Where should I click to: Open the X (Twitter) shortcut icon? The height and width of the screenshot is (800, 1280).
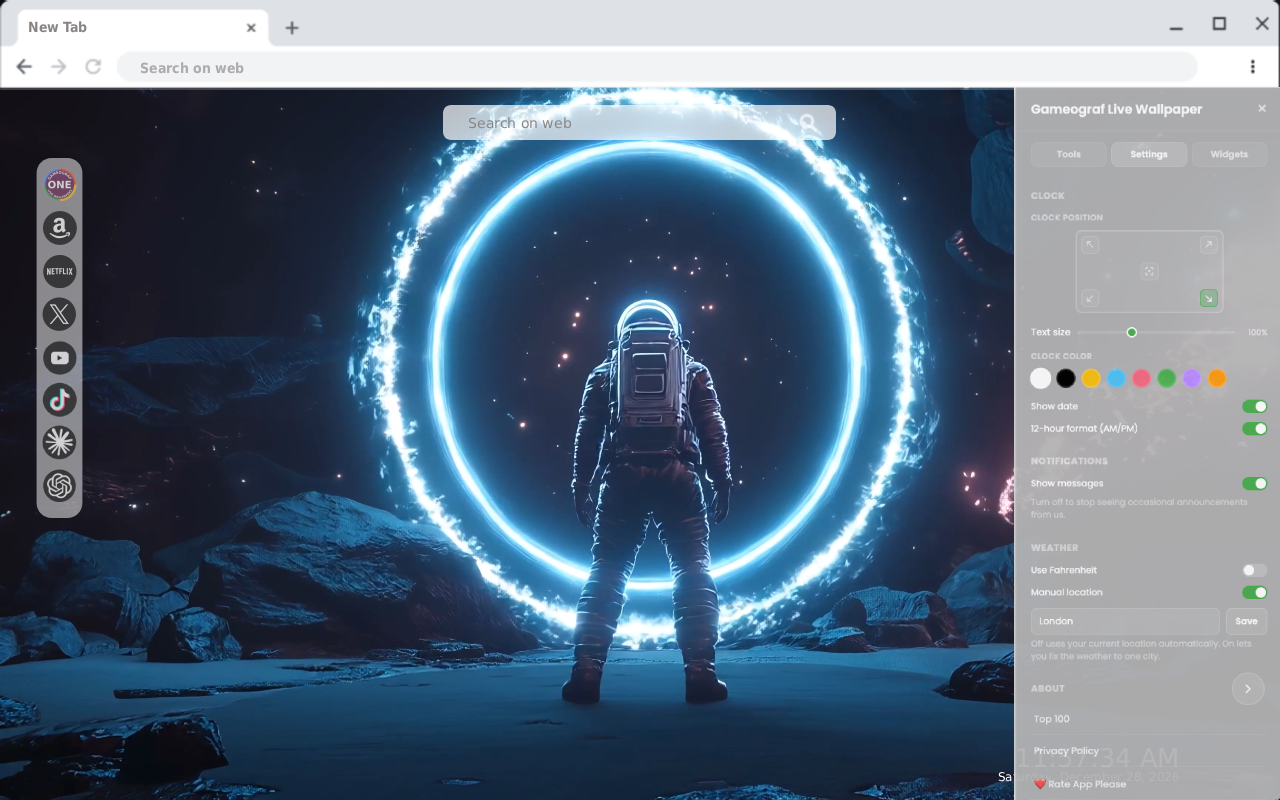point(59,314)
